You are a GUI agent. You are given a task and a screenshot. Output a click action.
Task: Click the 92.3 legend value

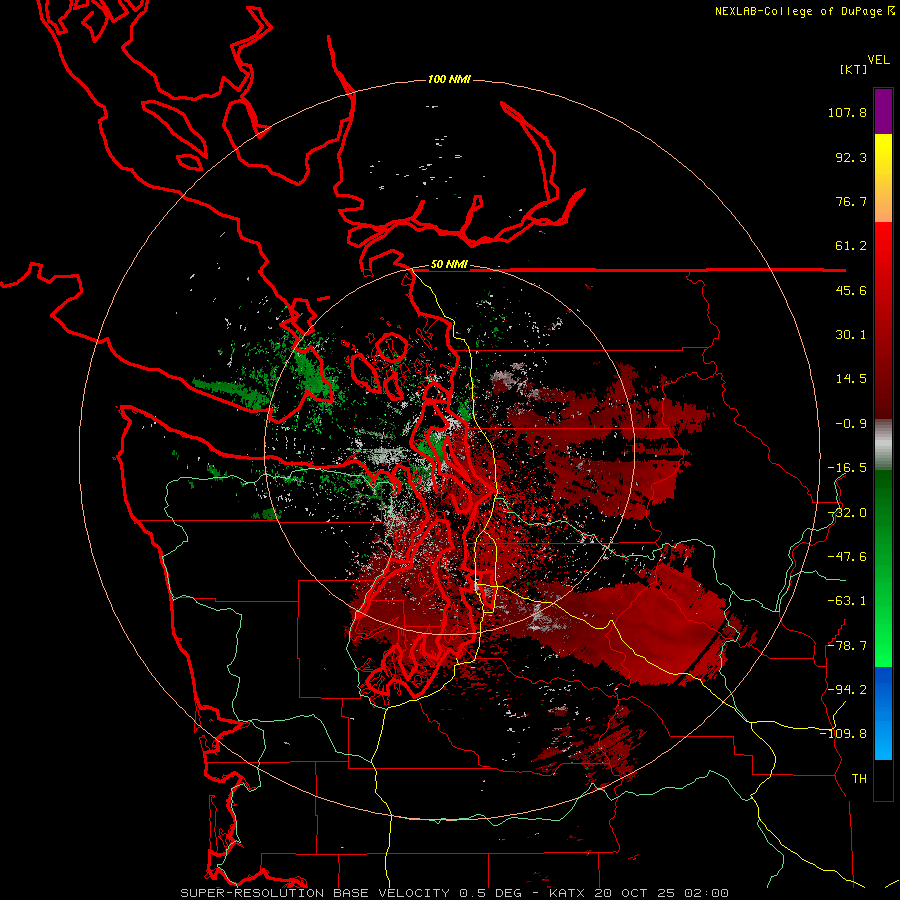tap(851, 157)
